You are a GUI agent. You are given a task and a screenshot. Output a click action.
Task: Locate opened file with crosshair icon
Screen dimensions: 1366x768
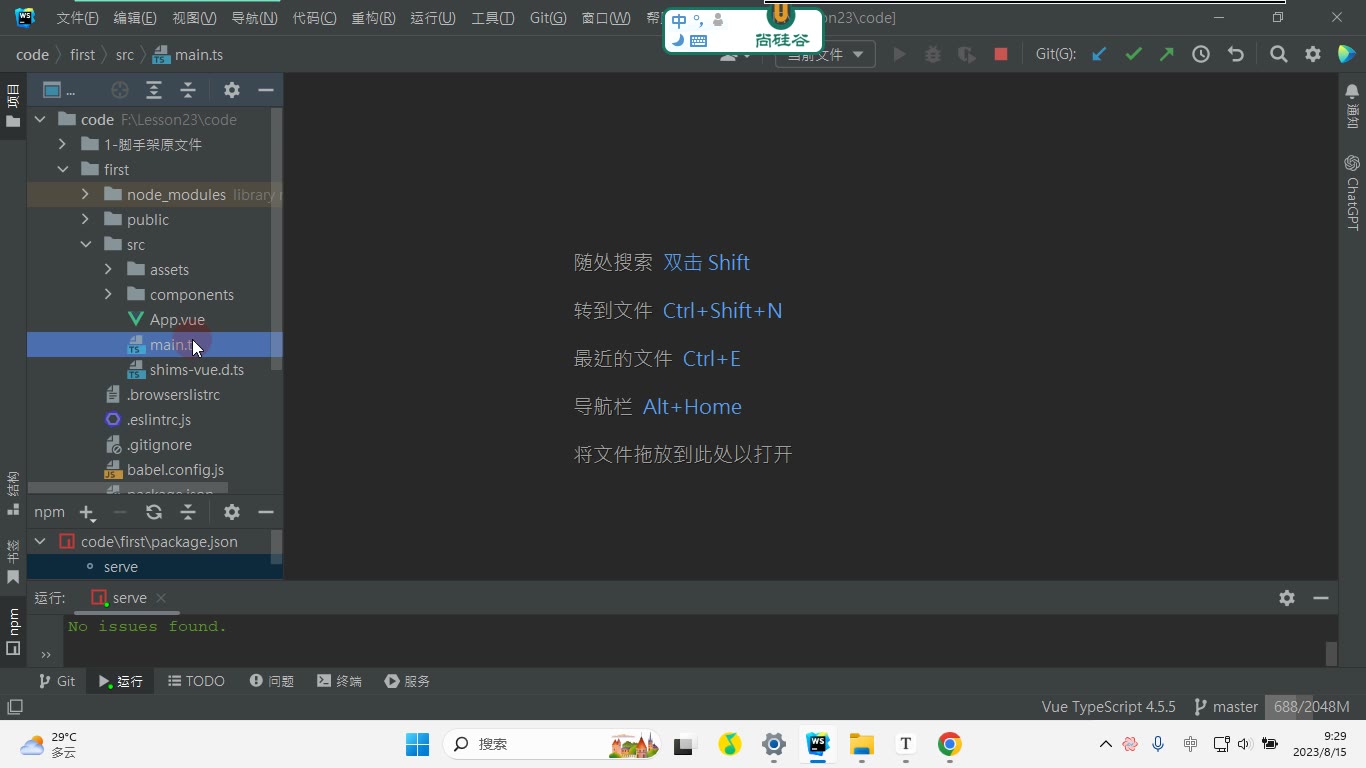coord(120,90)
